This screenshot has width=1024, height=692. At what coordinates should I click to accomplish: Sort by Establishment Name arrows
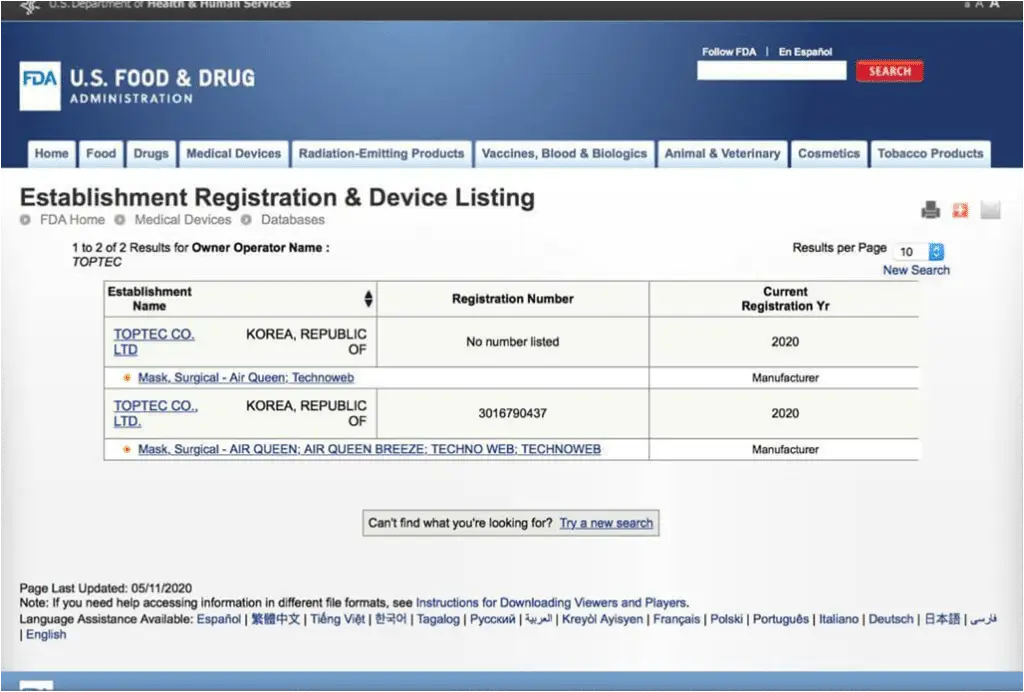click(x=368, y=299)
